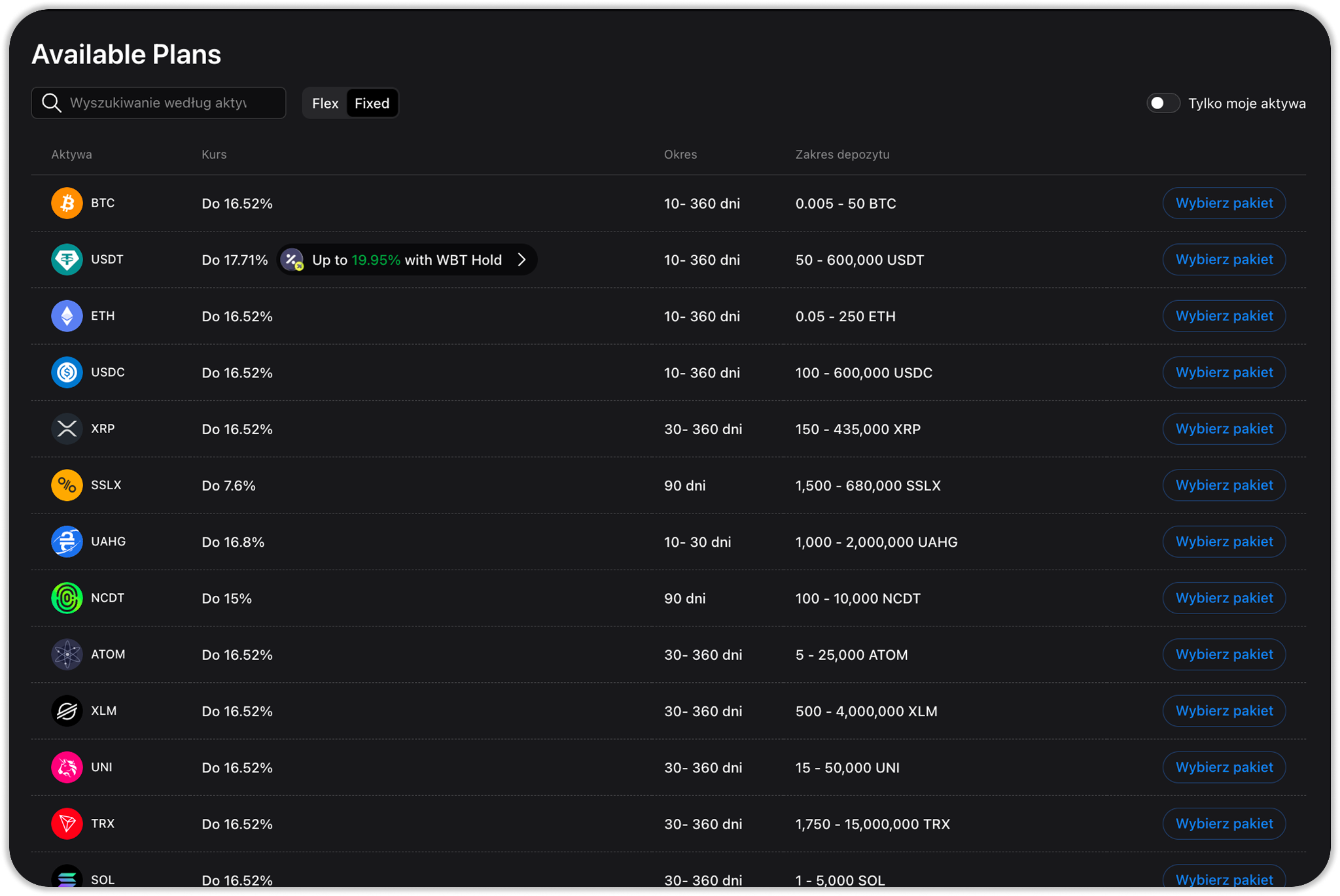Click the Kurs column header

tap(214, 154)
